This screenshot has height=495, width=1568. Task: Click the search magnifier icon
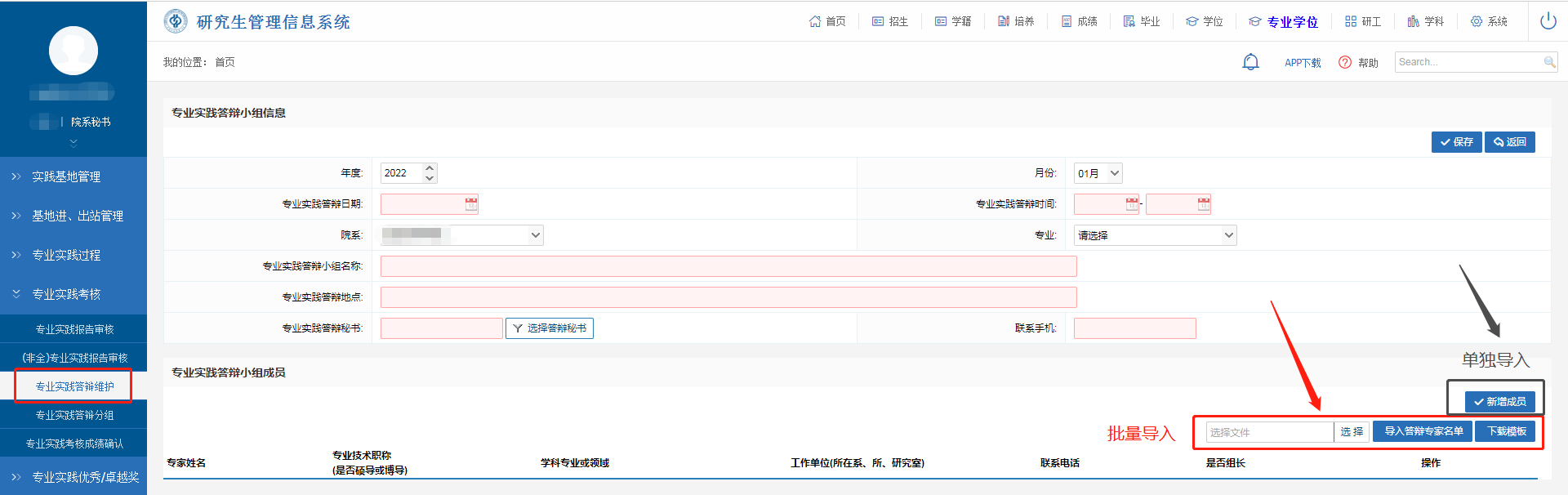(1549, 62)
